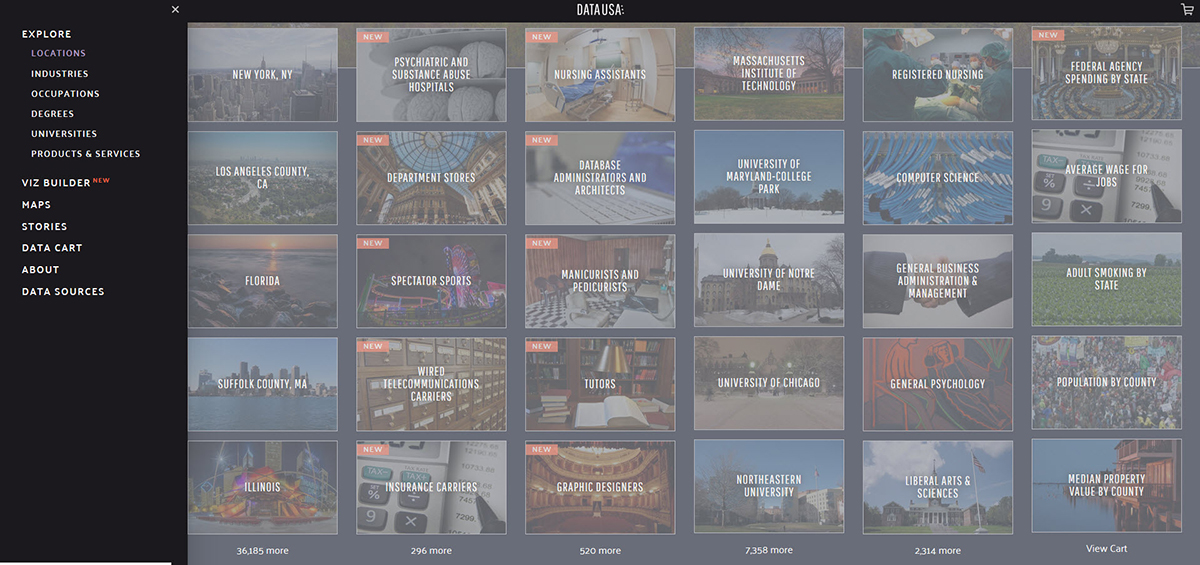Image resolution: width=1200 pixels, height=565 pixels.
Task: Open Stories section
Action: pos(44,227)
